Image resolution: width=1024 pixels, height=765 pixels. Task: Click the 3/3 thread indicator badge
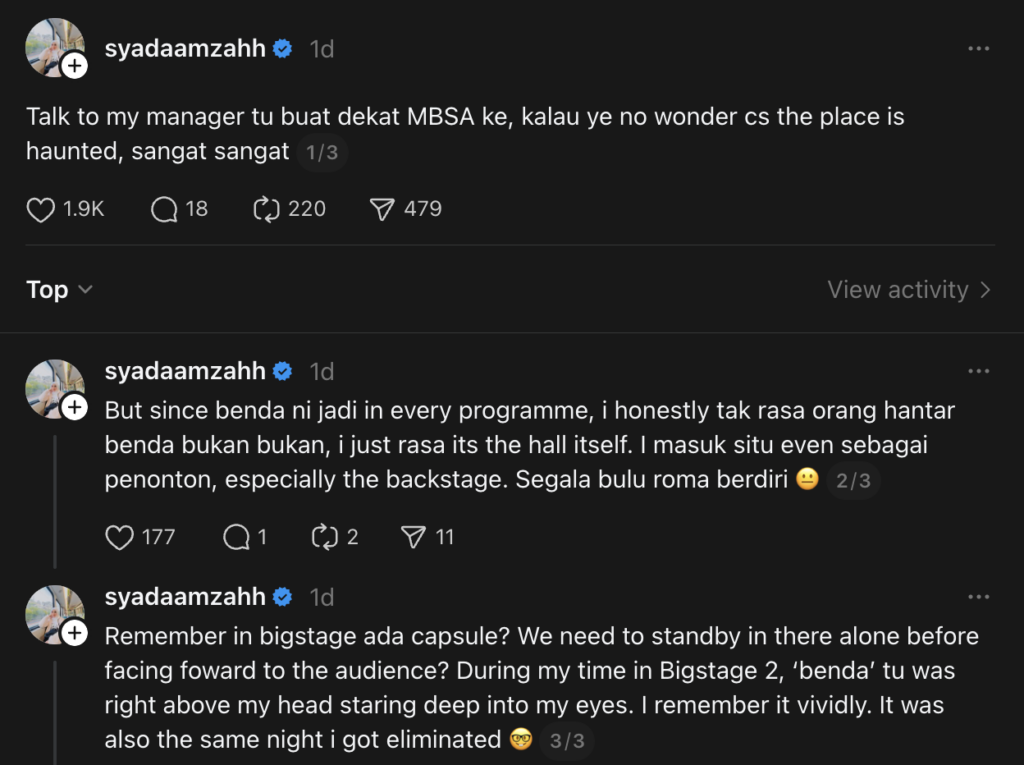pos(566,742)
